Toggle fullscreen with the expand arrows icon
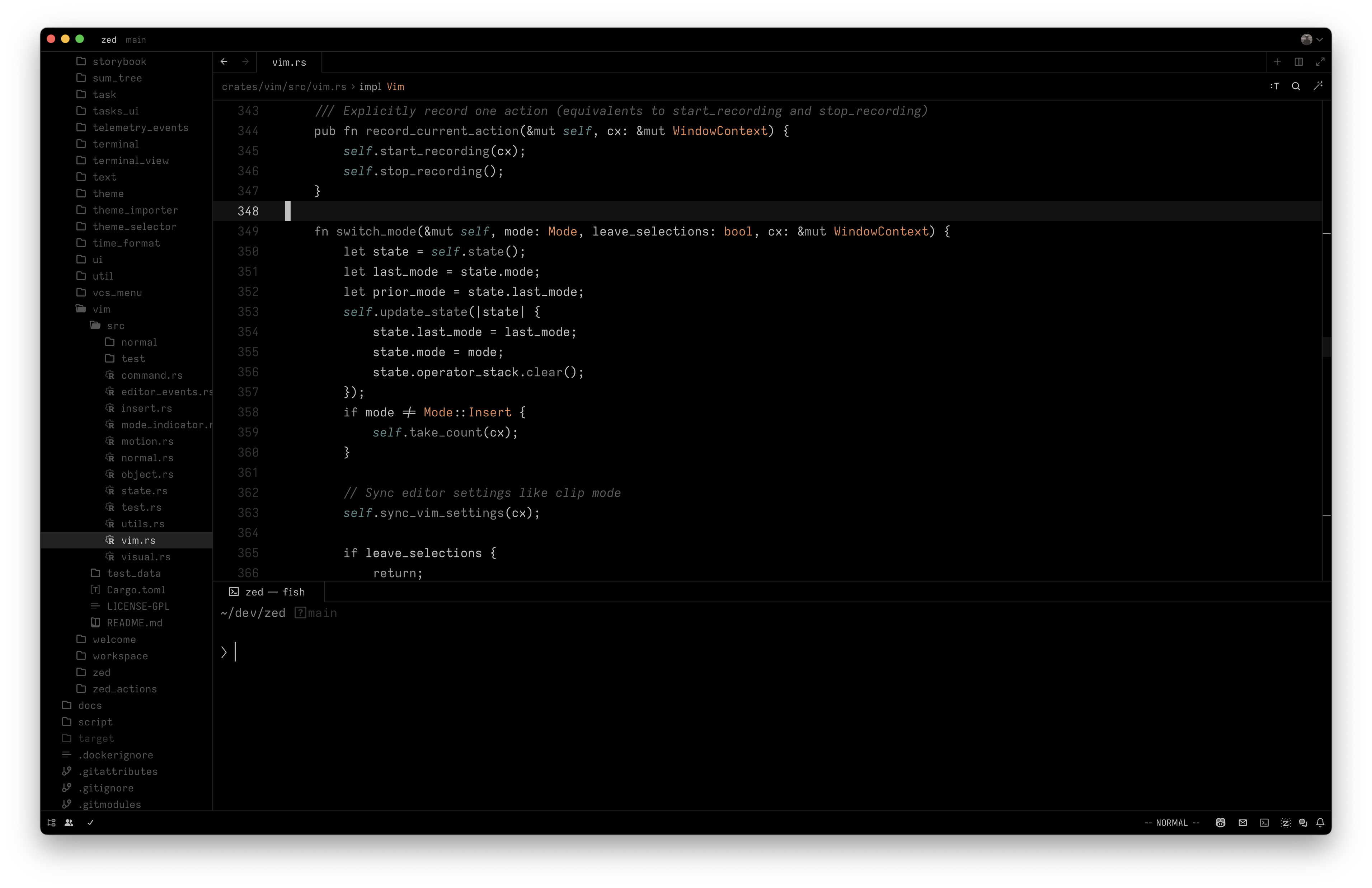This screenshot has height=888, width=1372. (1321, 61)
